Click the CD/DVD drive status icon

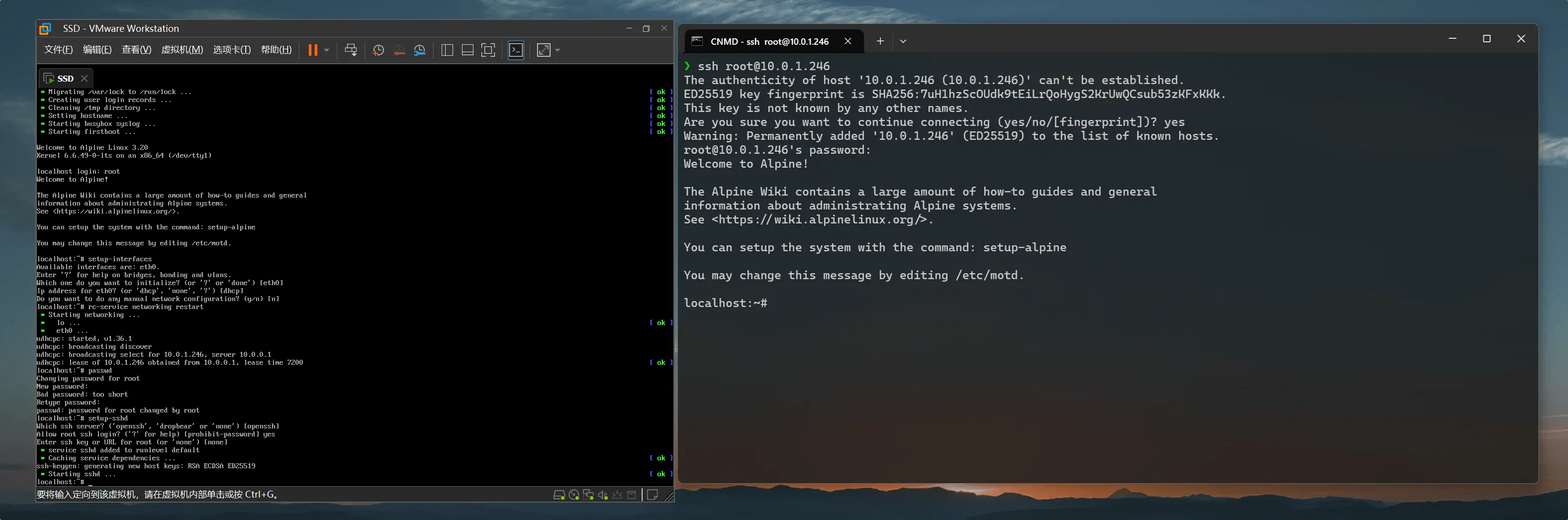573,495
